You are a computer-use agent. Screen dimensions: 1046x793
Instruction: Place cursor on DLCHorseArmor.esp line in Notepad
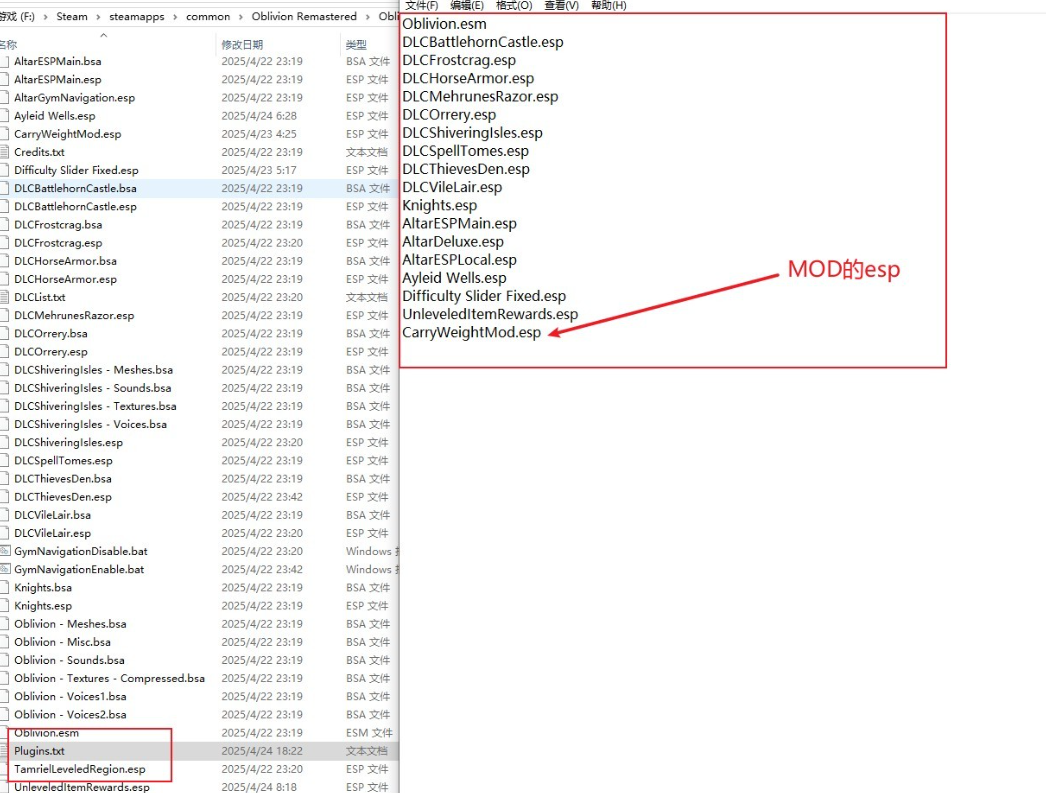[468, 79]
